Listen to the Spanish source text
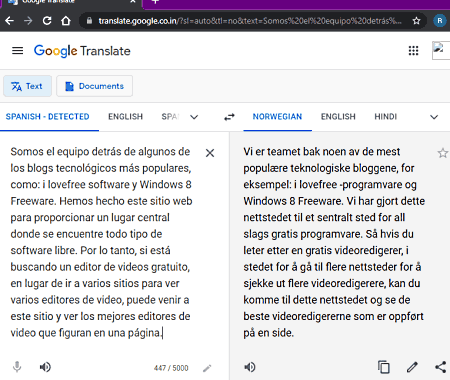Screen dimensions: 450x380 point(45,367)
